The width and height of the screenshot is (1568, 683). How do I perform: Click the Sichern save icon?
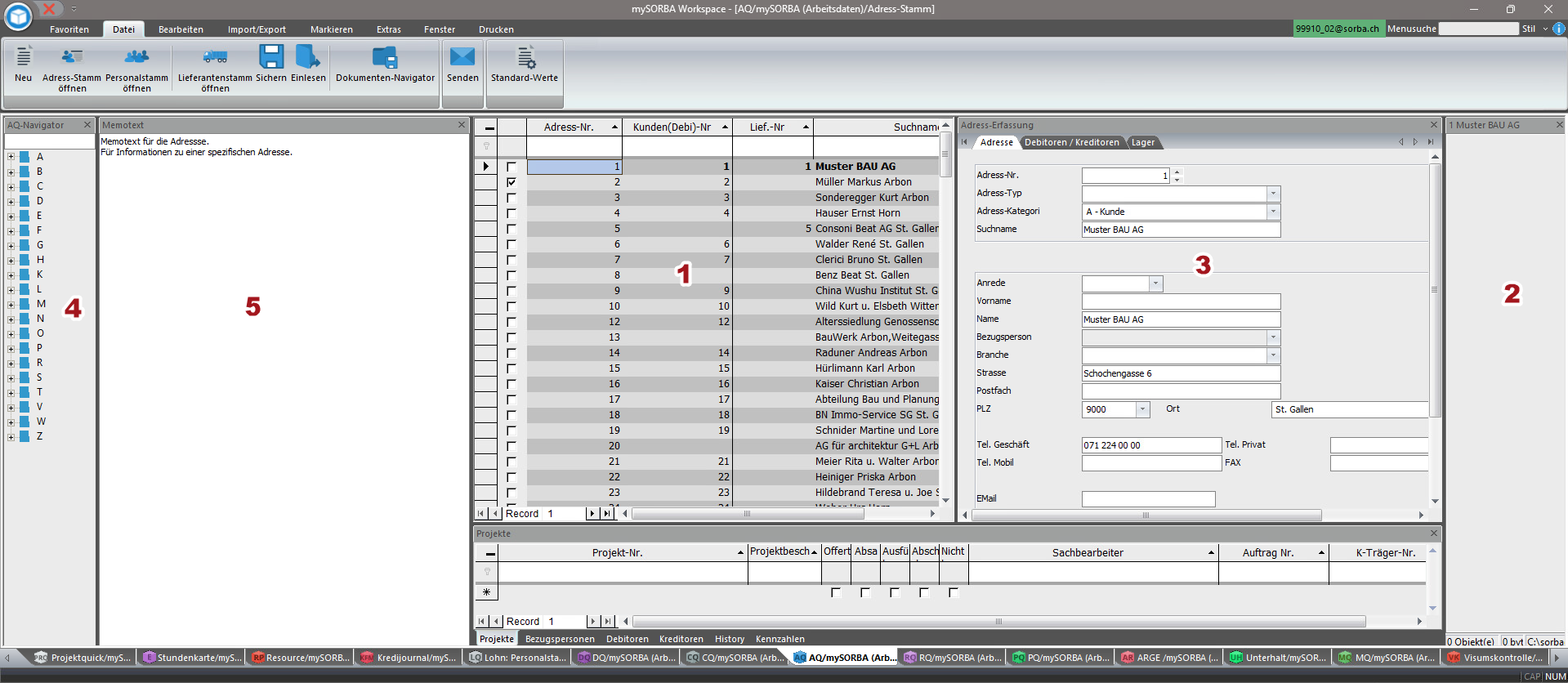tap(271, 56)
